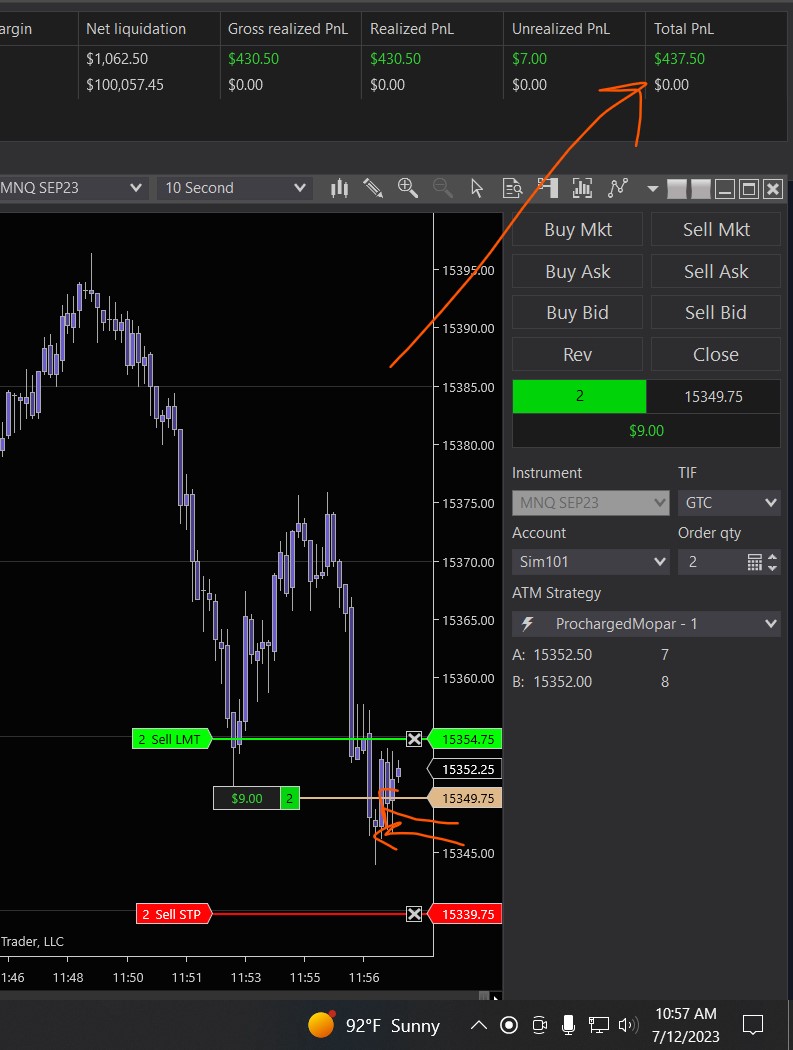This screenshot has width=793, height=1050.
Task: Click the greyed zoom out magnifier icon
Action: coord(442,188)
